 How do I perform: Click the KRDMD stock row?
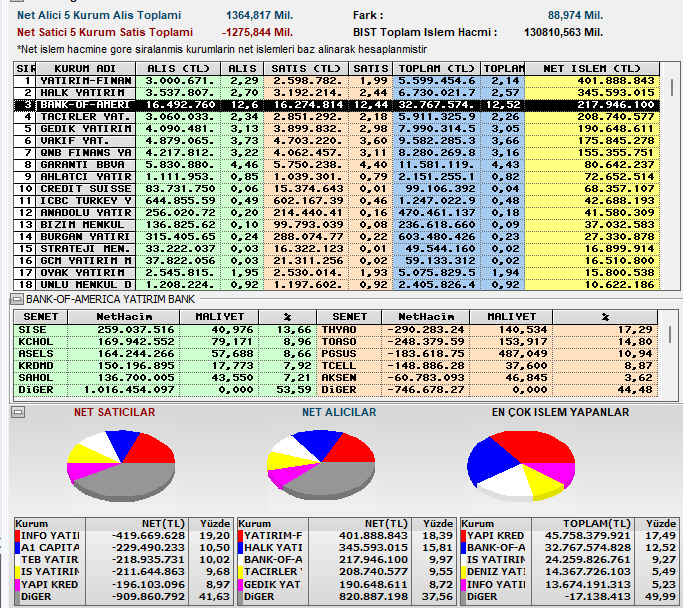tap(165, 366)
